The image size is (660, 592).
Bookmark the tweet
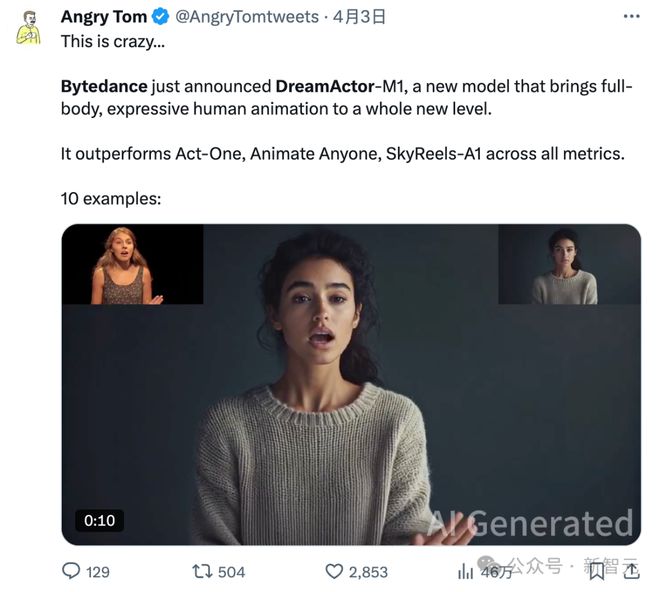[597, 571]
